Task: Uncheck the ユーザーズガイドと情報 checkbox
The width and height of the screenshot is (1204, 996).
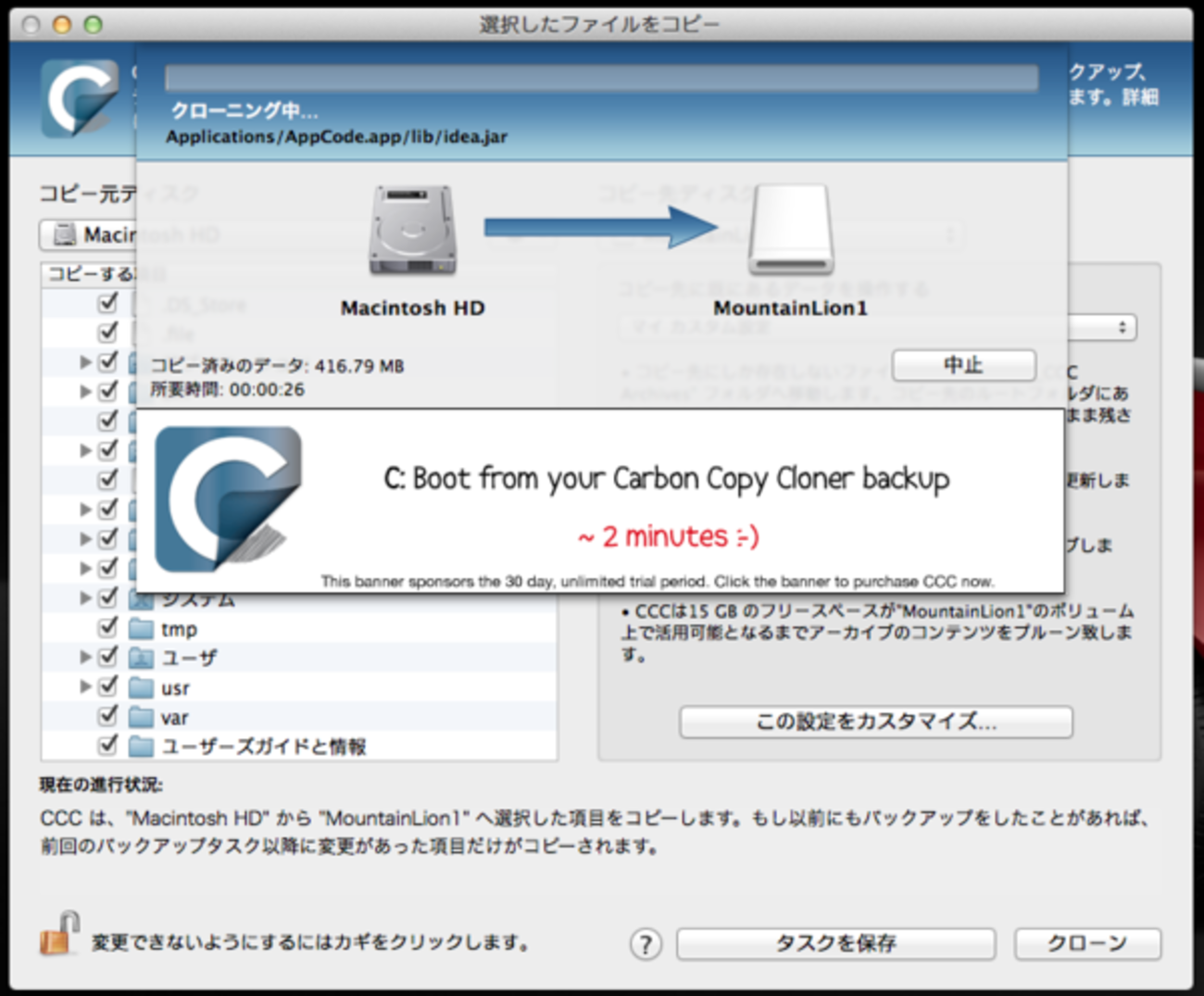Action: coord(108,745)
